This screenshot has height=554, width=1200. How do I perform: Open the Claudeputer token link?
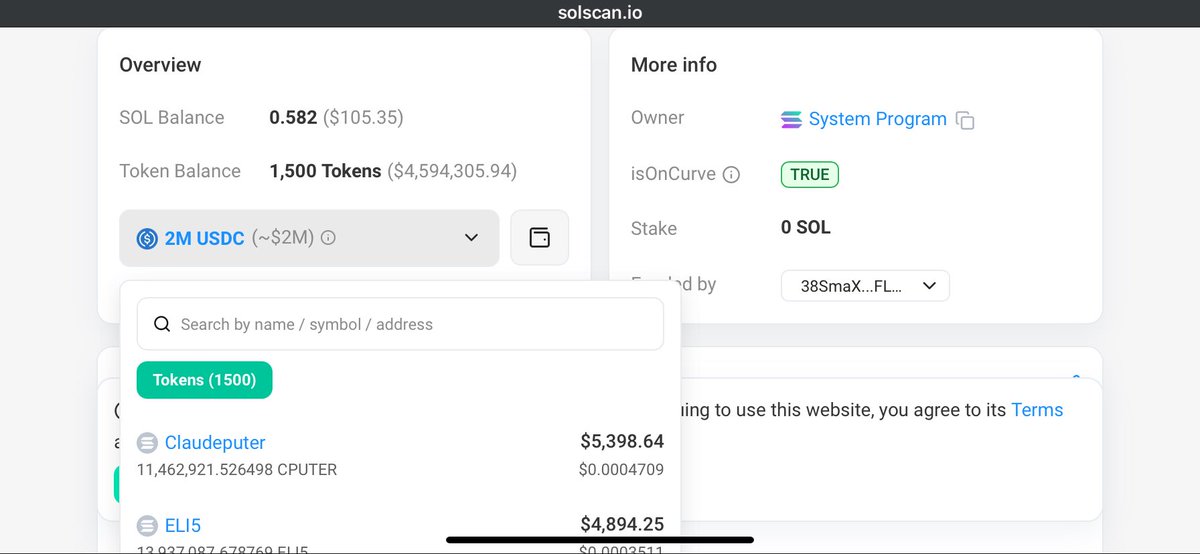(x=215, y=442)
